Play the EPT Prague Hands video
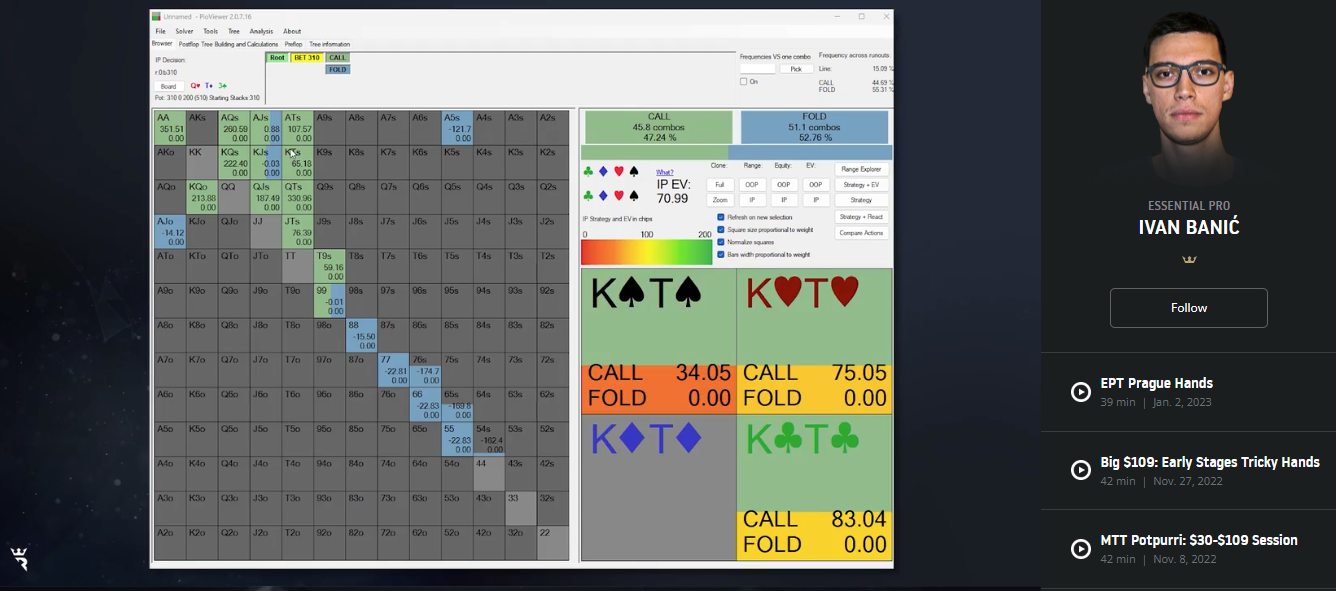The height and width of the screenshot is (591, 1336). tap(1081, 392)
